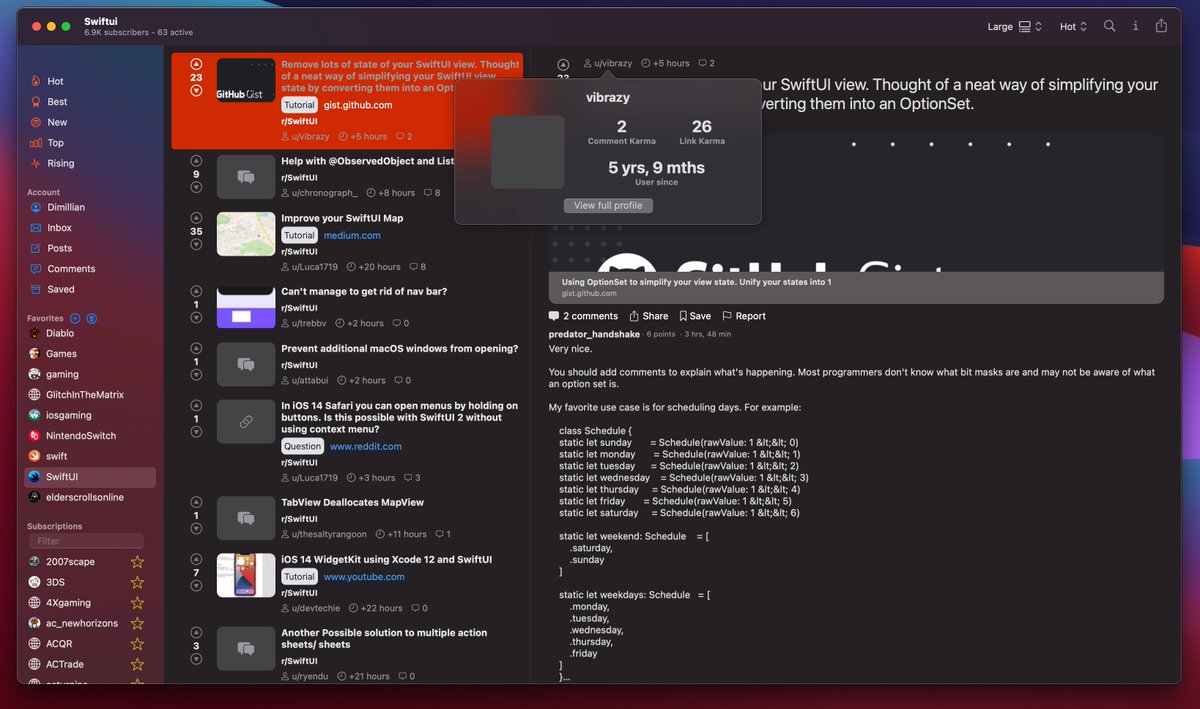Viewport: 1200px width, 709px height.
Task: Open the elderscrollsonline favorite subreddit
Action: pyautogui.click(x=87, y=497)
